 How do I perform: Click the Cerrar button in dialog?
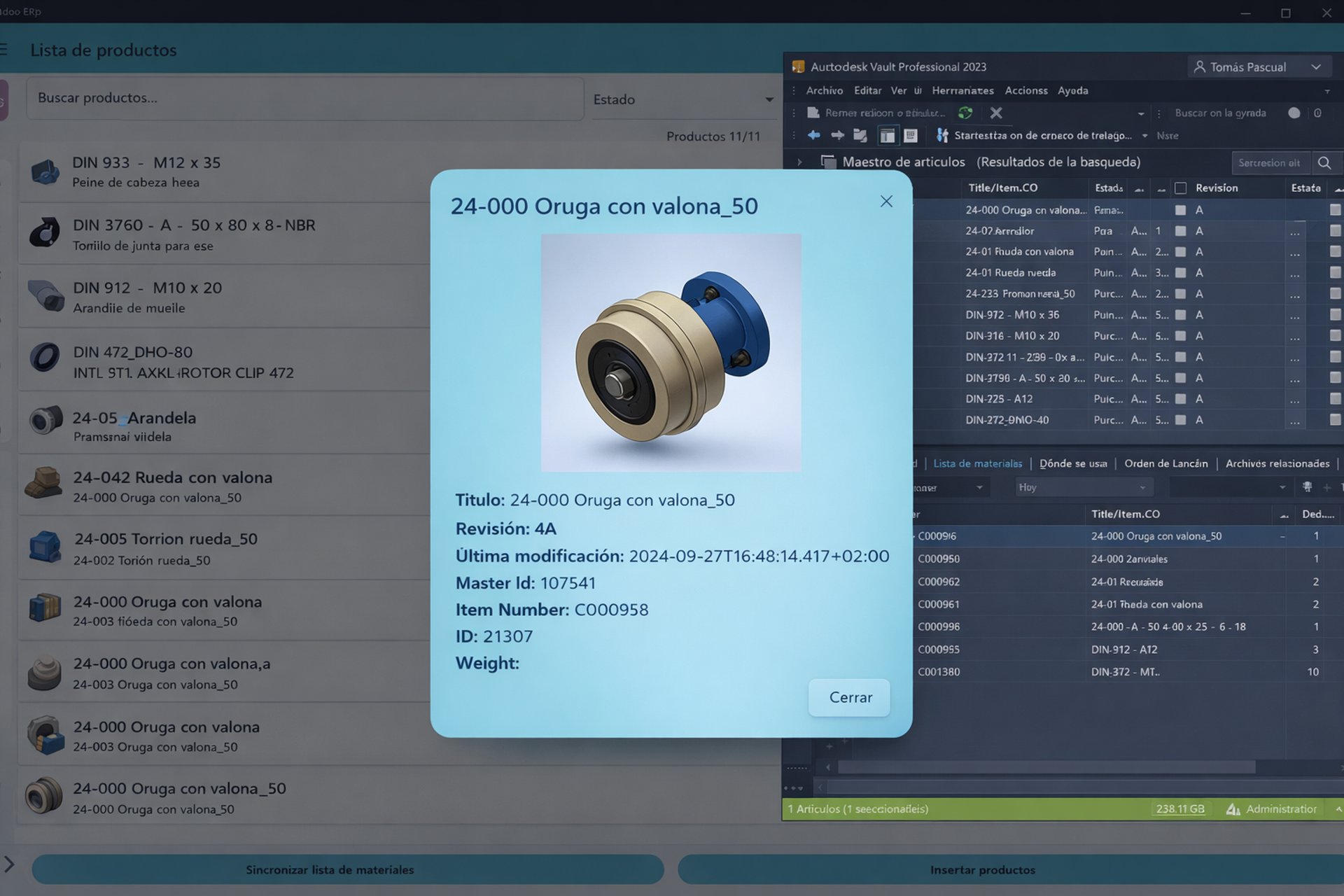point(849,697)
